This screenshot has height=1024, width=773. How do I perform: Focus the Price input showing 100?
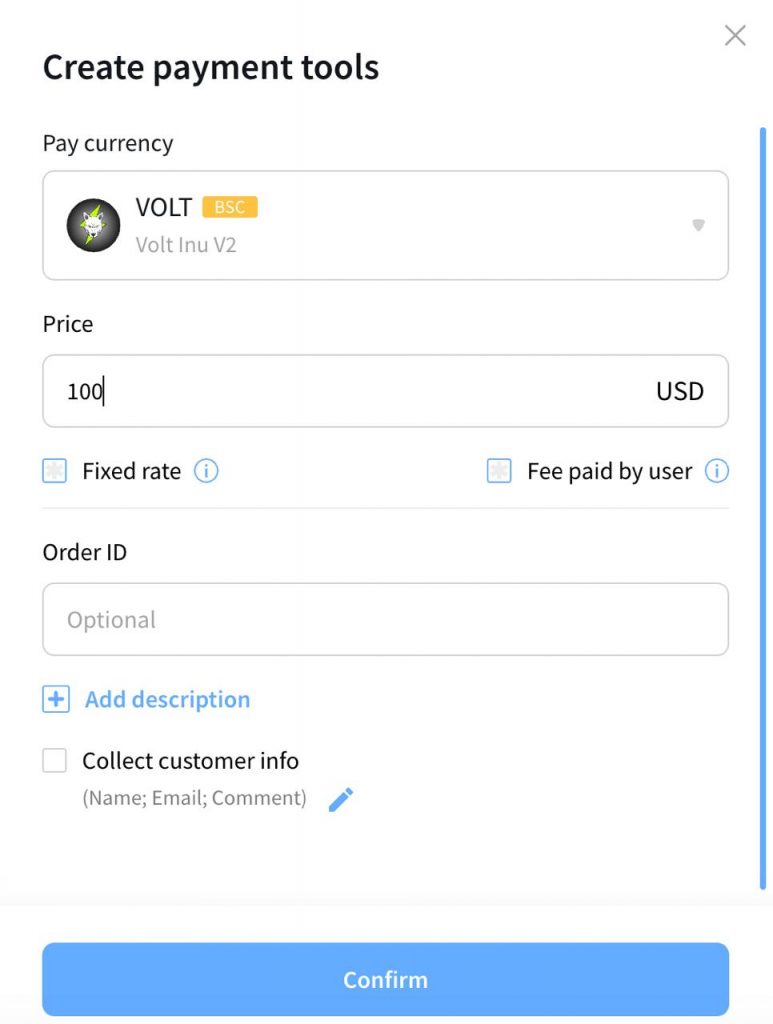[340, 391]
